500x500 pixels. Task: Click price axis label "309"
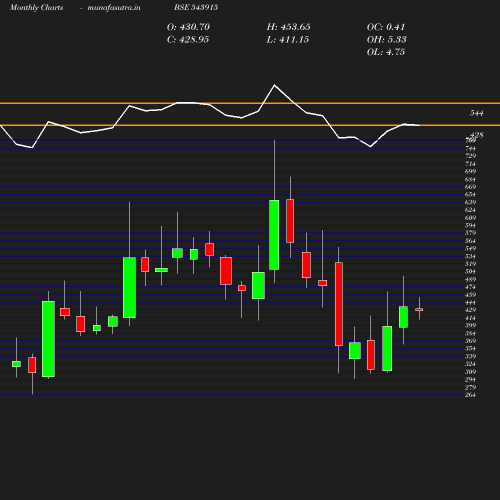coord(470,372)
